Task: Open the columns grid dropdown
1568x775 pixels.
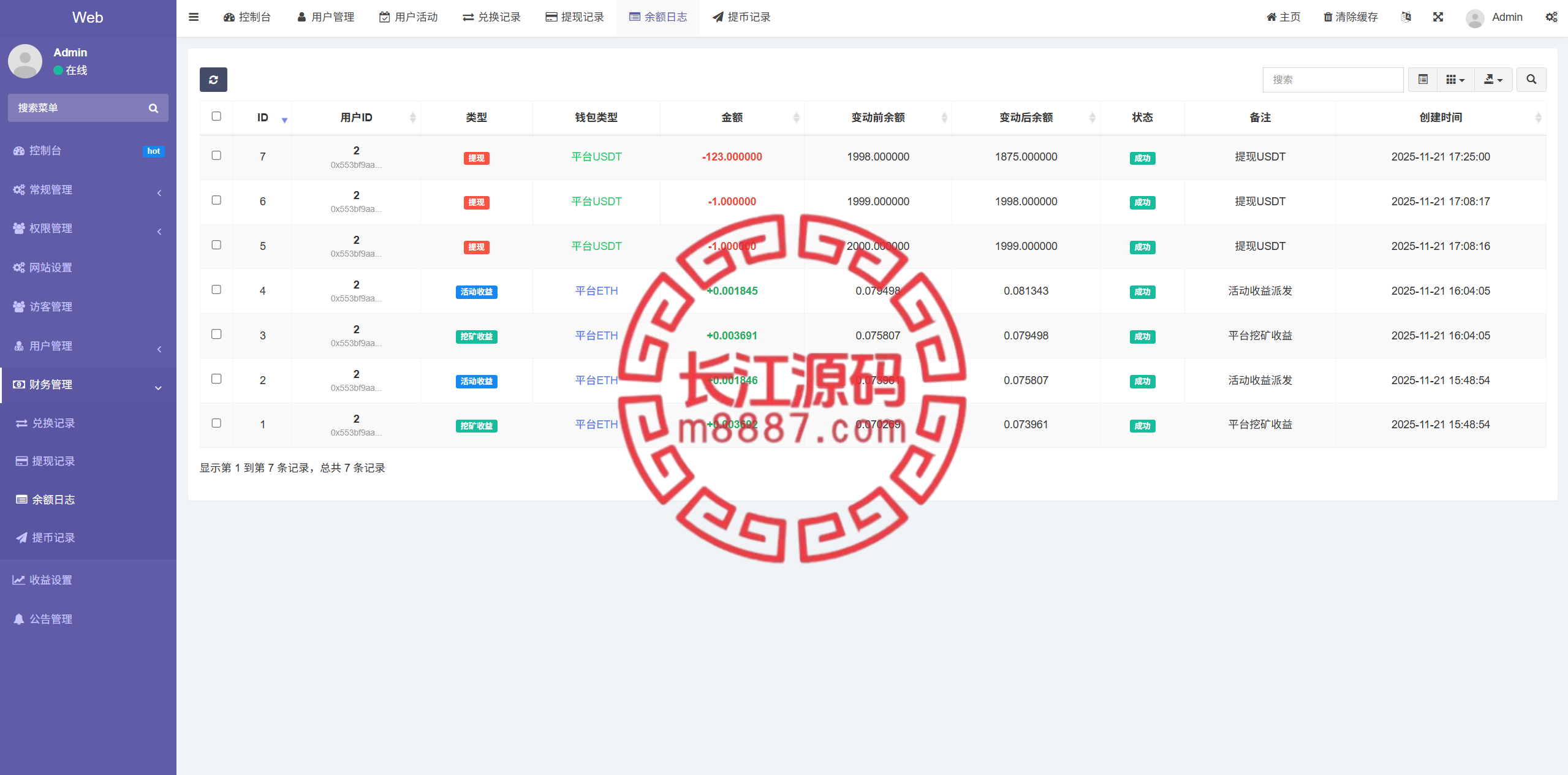Action: [x=1455, y=80]
